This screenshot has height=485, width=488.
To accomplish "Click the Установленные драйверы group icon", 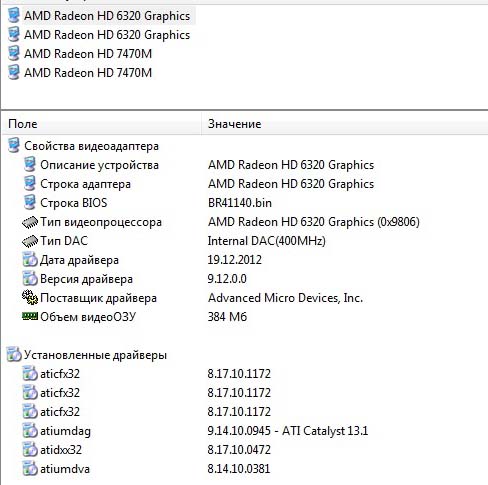I will (14, 354).
